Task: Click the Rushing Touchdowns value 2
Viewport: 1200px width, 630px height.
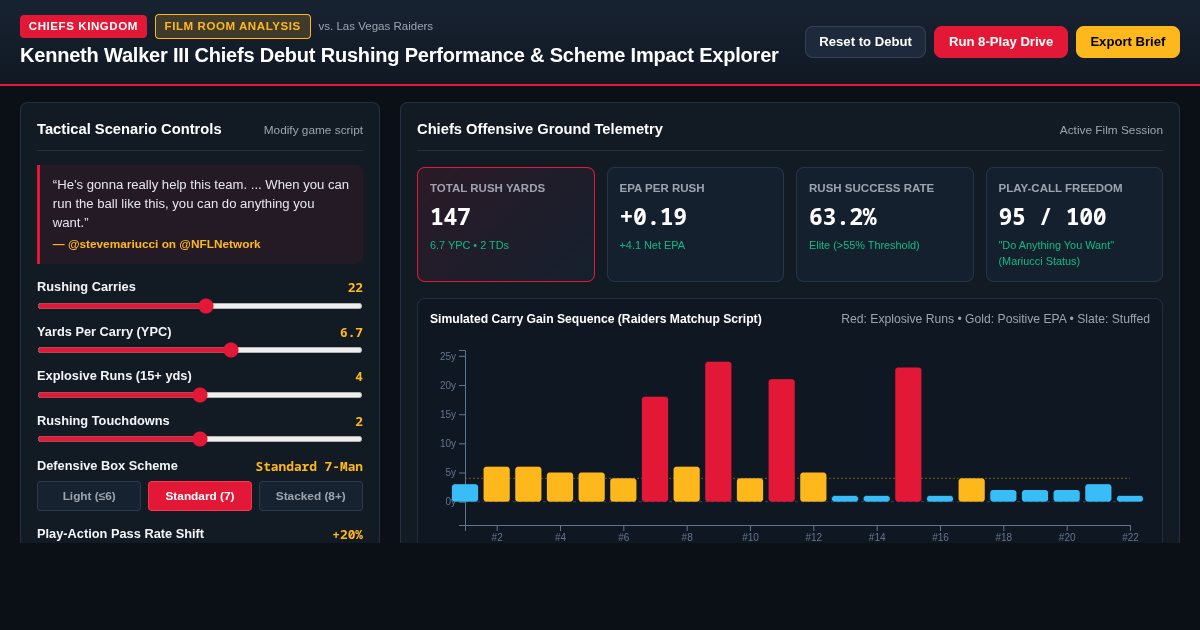Action: pyautogui.click(x=359, y=421)
